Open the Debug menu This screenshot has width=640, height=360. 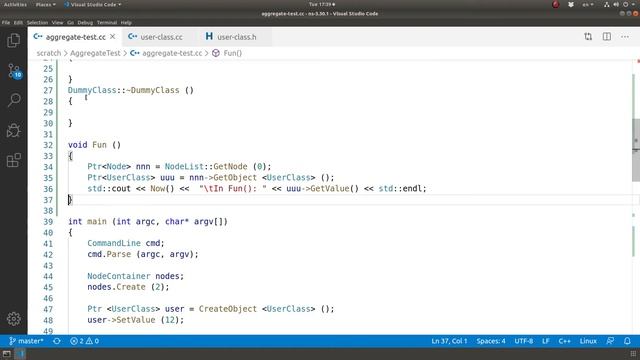pyautogui.click(x=85, y=22)
